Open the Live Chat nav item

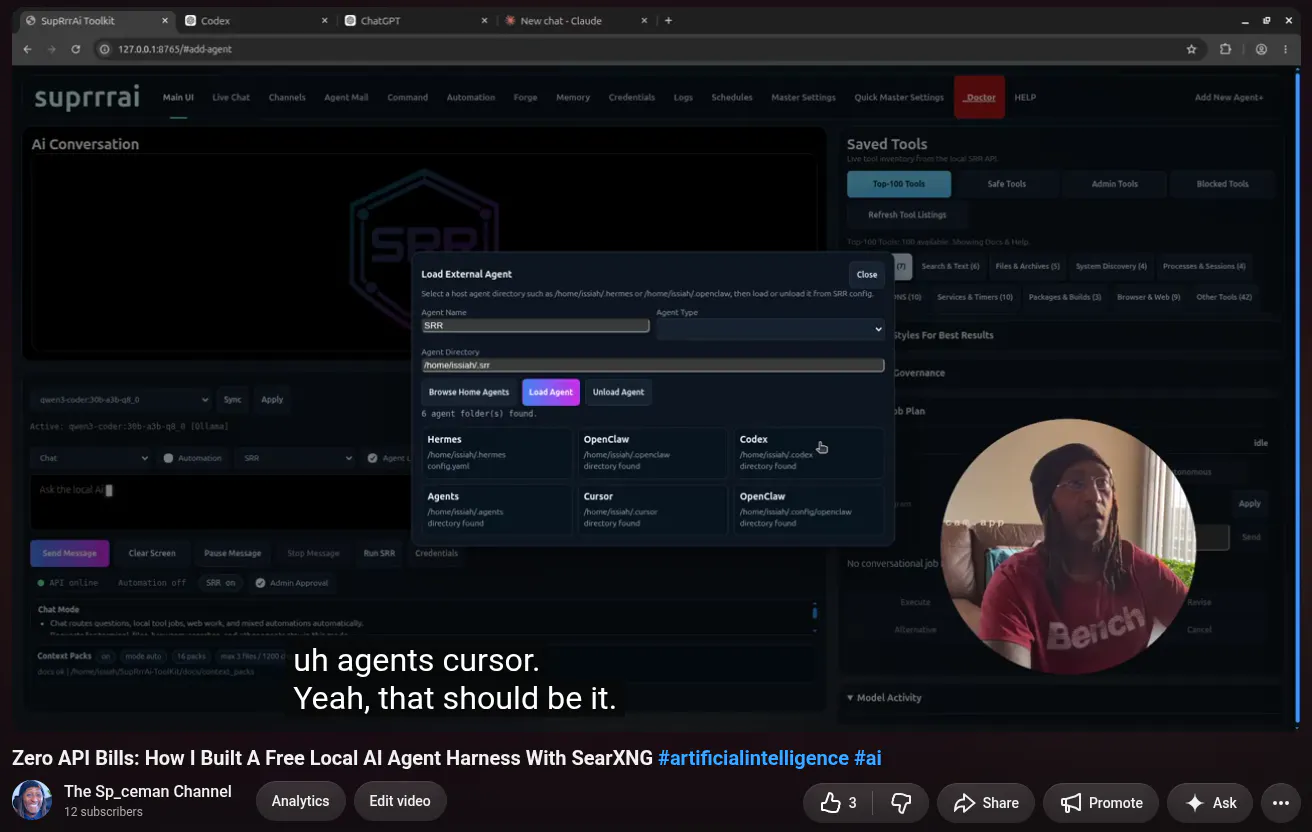[x=231, y=98]
